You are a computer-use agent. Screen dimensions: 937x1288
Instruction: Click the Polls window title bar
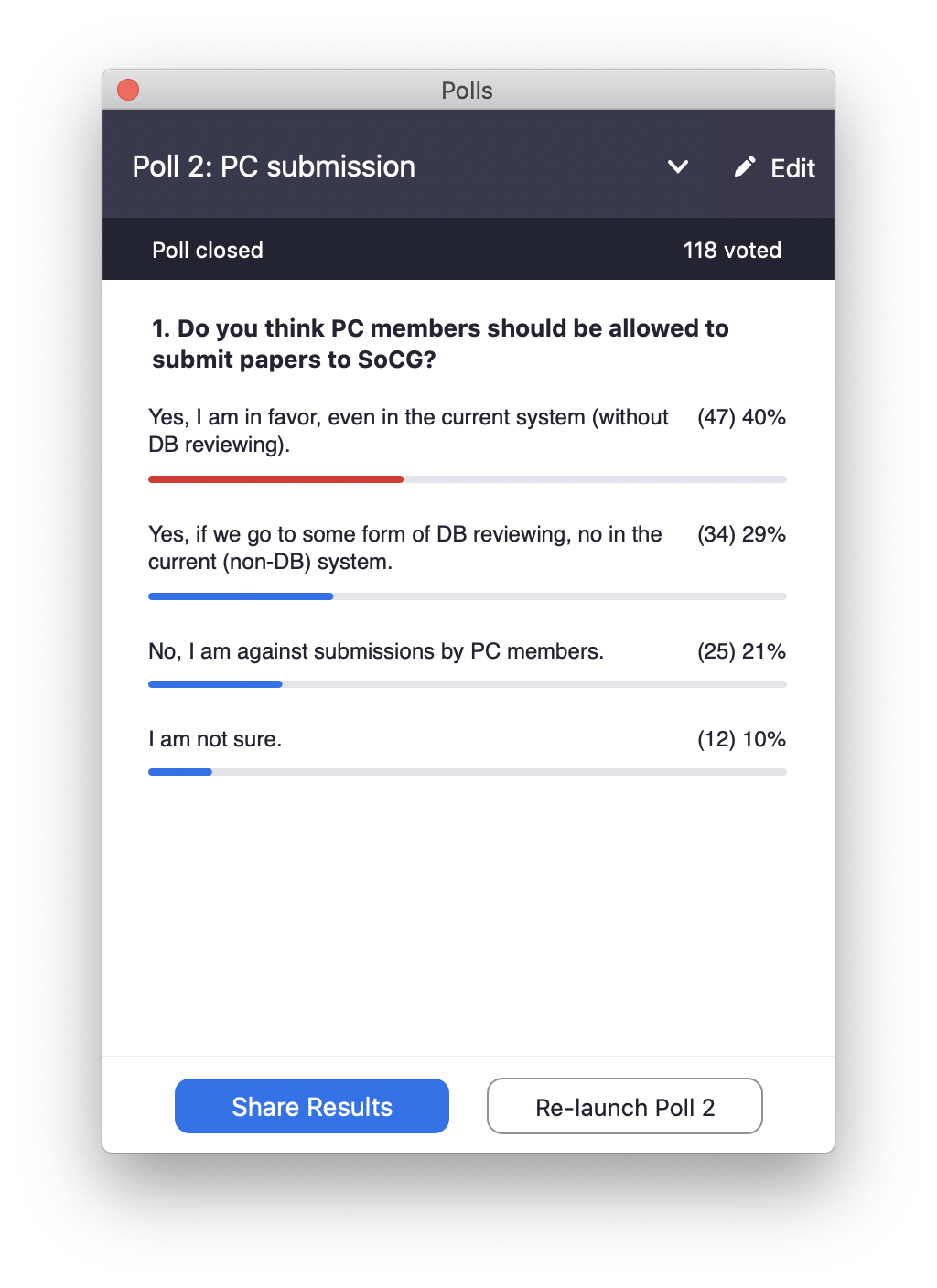pyautogui.click(x=468, y=90)
